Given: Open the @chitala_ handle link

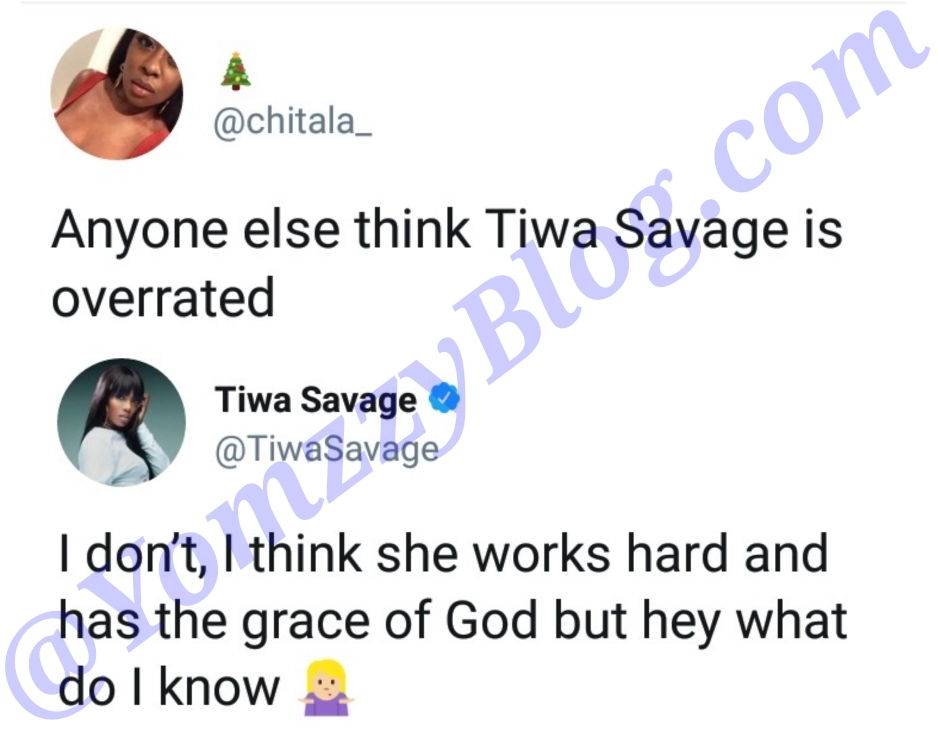Looking at the screenshot, I should pyautogui.click(x=293, y=121).
